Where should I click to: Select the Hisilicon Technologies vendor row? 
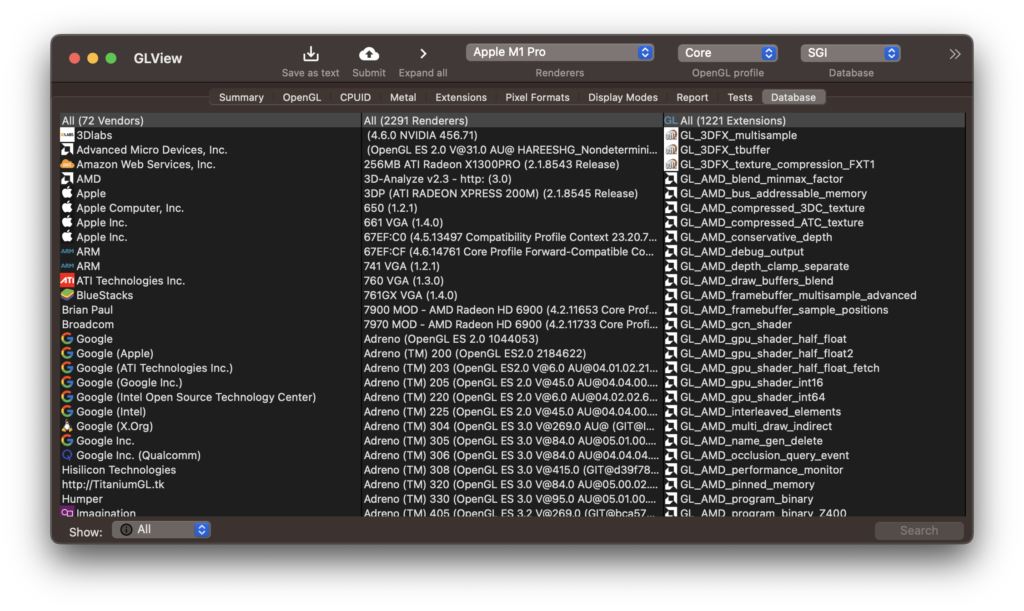210,470
